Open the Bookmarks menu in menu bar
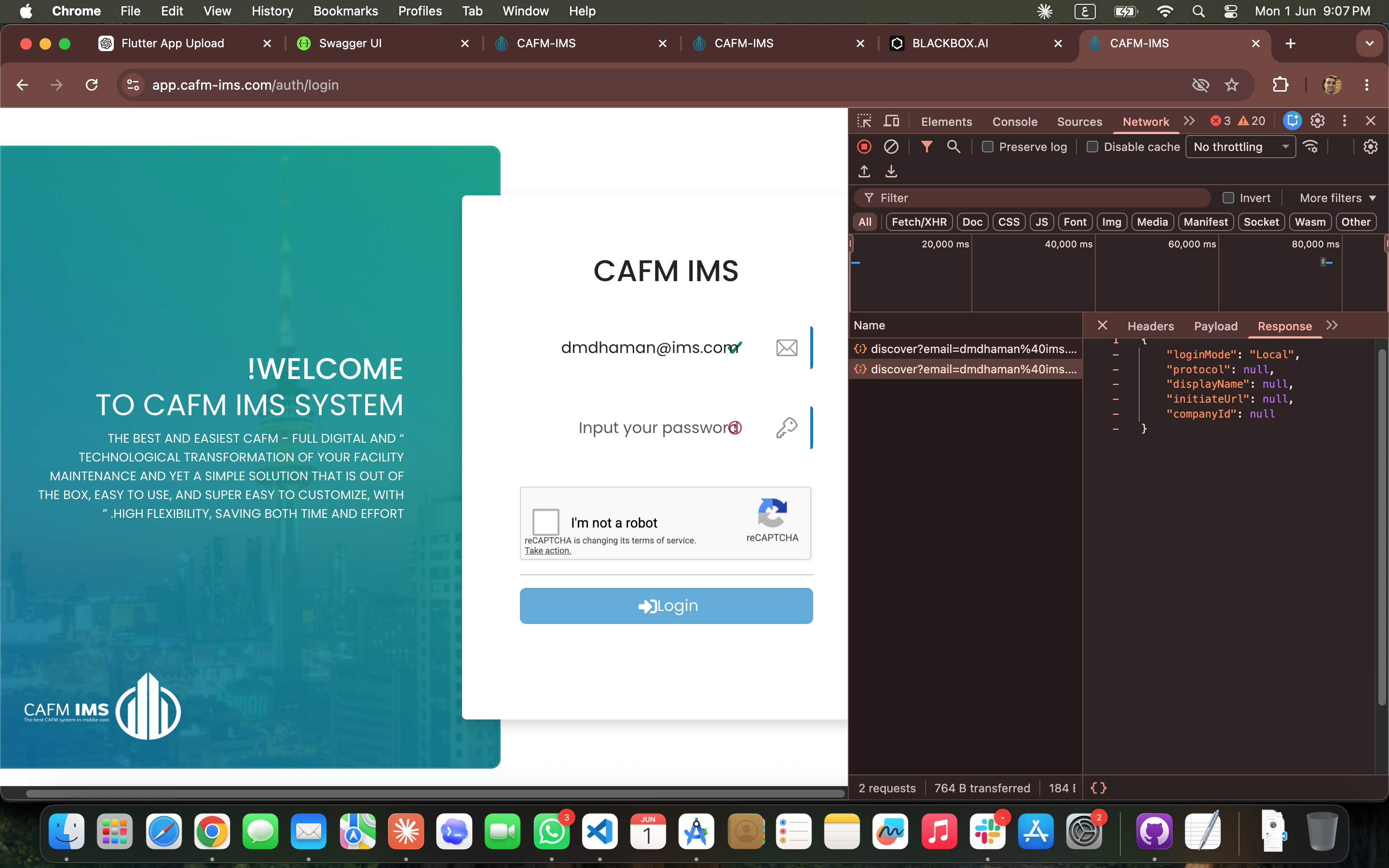This screenshot has width=1389, height=868. 345,11
